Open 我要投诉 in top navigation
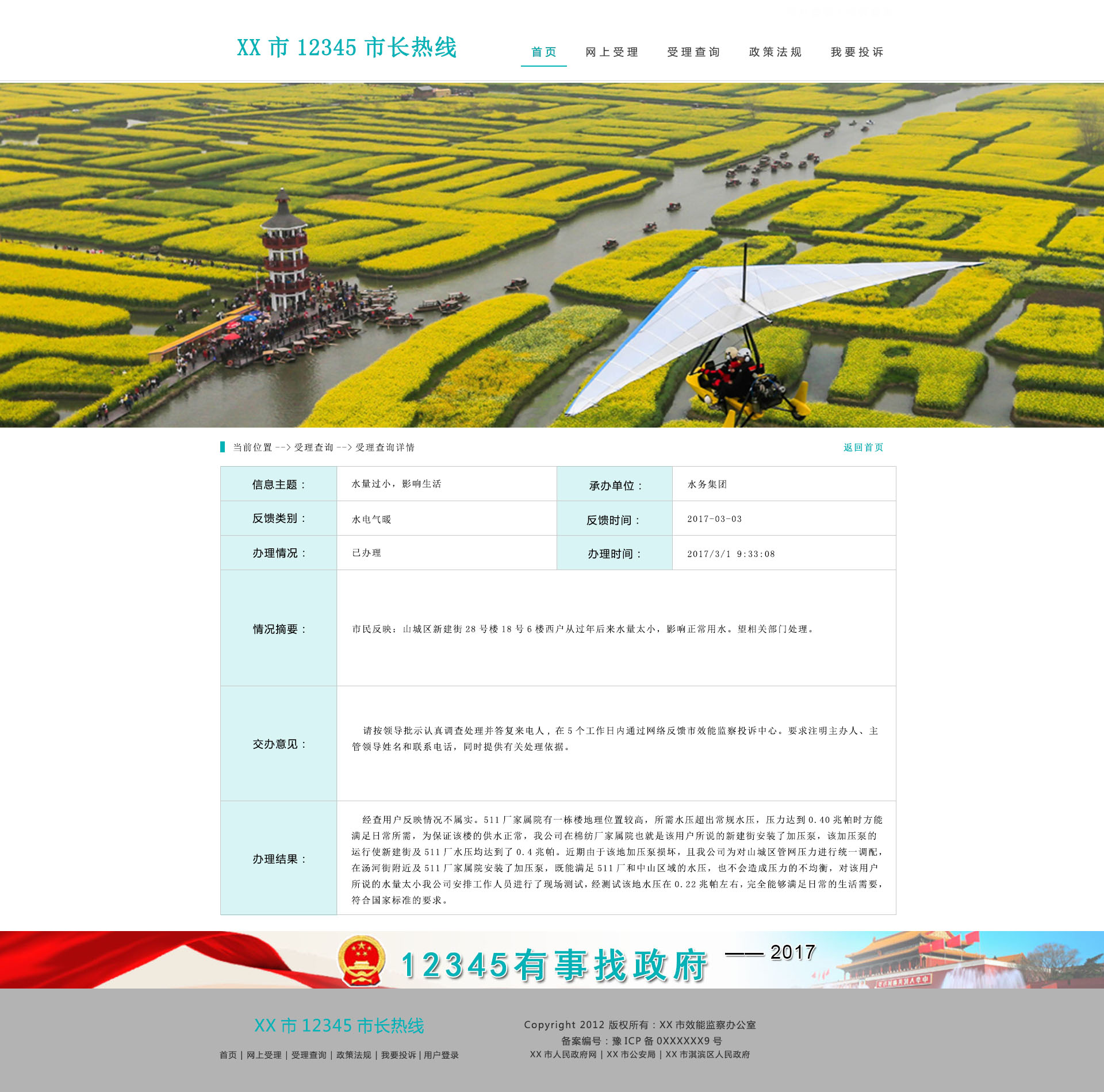The height and width of the screenshot is (1092, 1104). click(x=857, y=52)
